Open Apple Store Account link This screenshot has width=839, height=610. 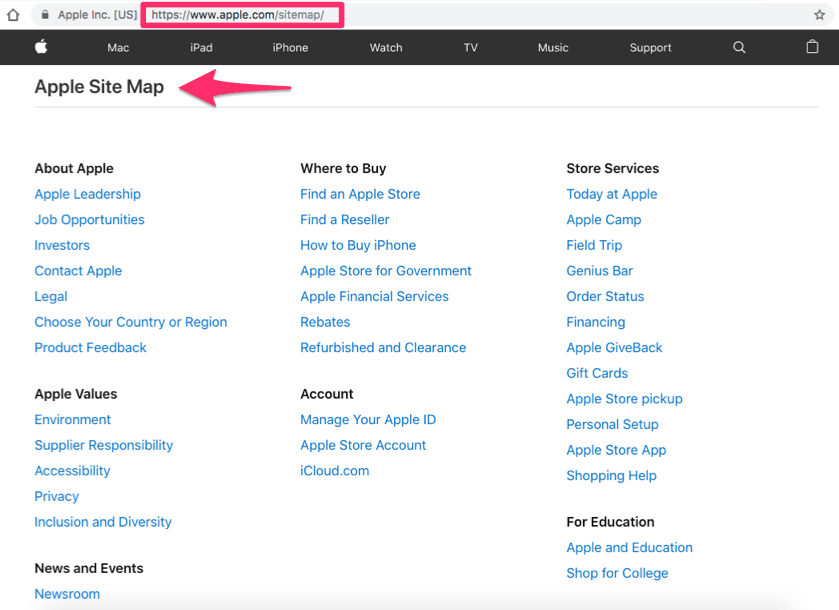(363, 445)
